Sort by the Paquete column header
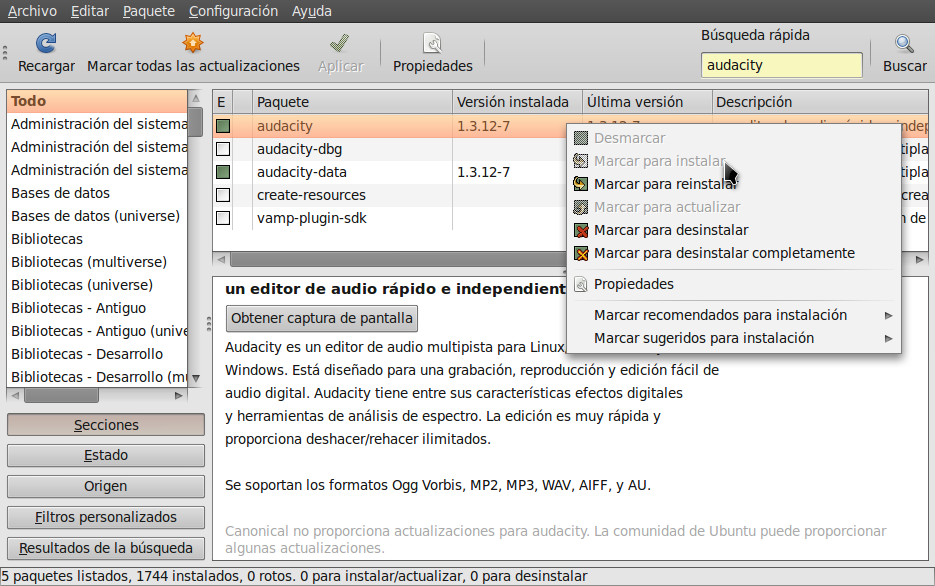The width and height of the screenshot is (935, 586). click(x=352, y=102)
